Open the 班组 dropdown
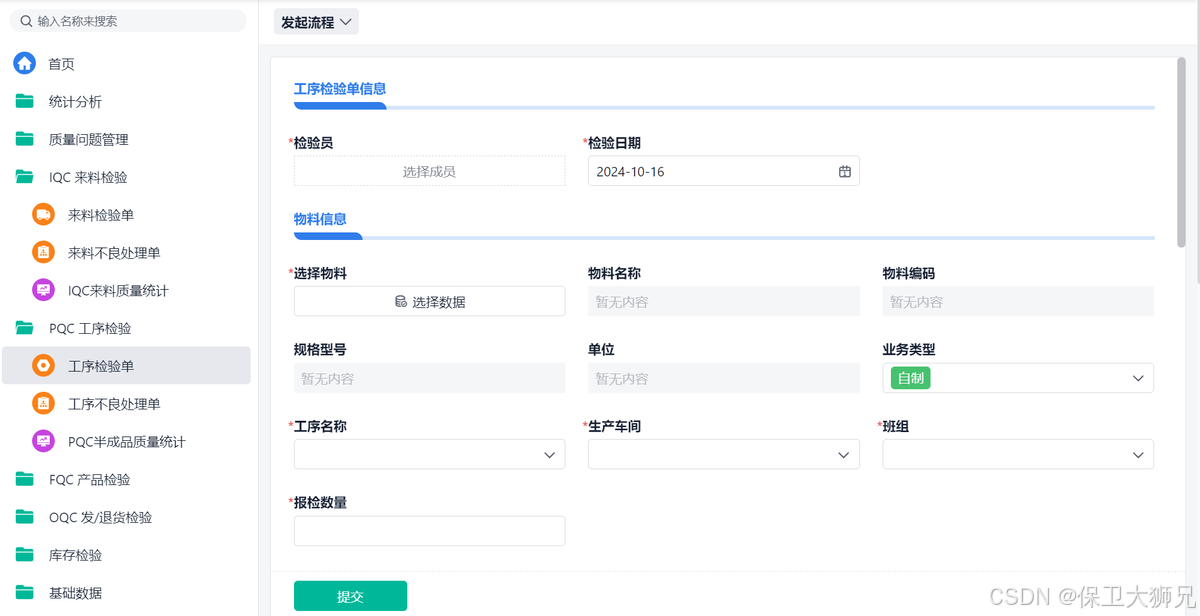Image resolution: width=1200 pixels, height=616 pixels. pos(1018,455)
